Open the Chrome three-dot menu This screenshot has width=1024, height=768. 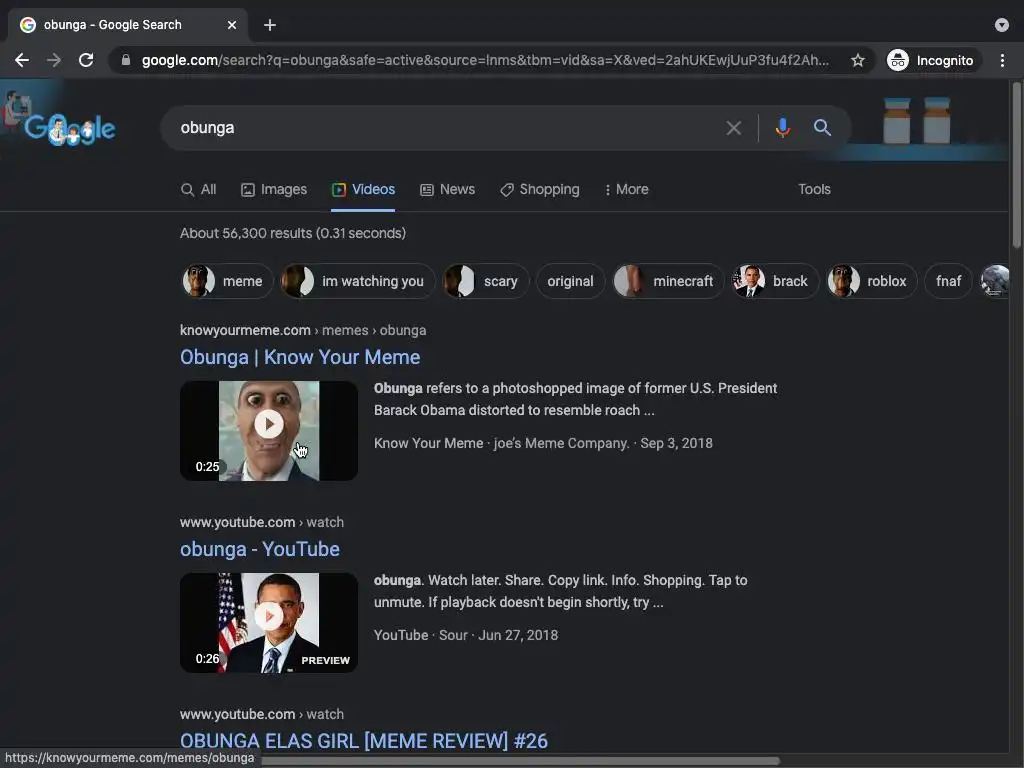coord(1002,61)
